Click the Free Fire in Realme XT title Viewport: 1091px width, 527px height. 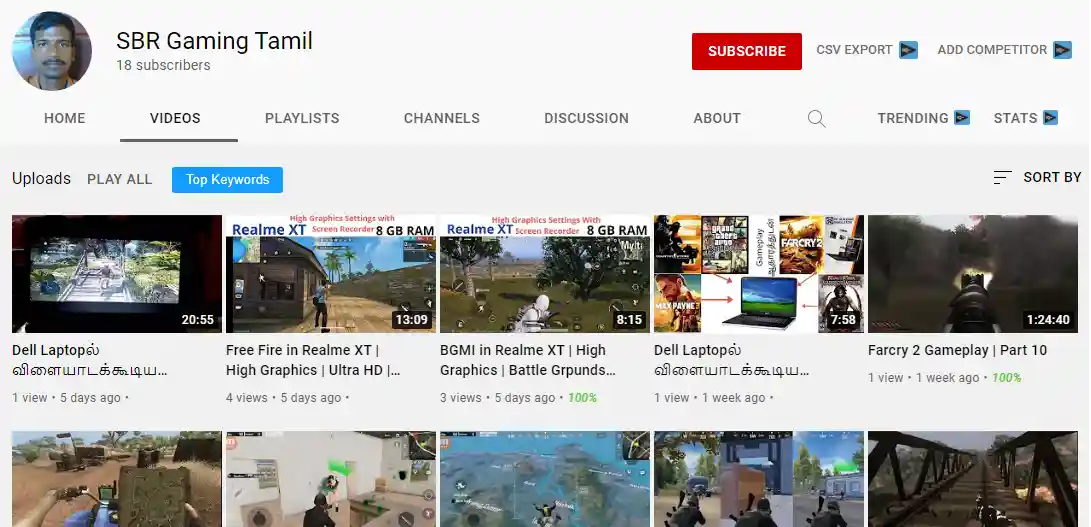(x=313, y=361)
